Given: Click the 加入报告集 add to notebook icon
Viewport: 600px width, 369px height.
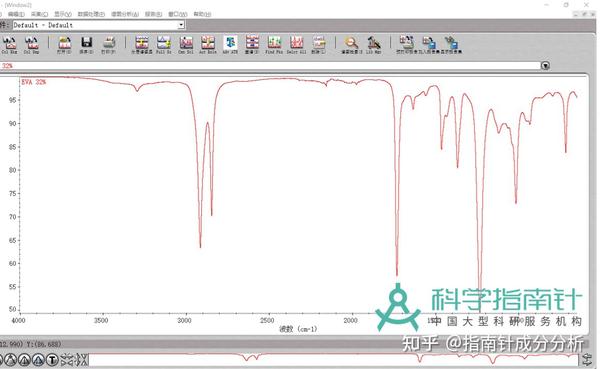Looking at the screenshot, I should click(429, 45).
